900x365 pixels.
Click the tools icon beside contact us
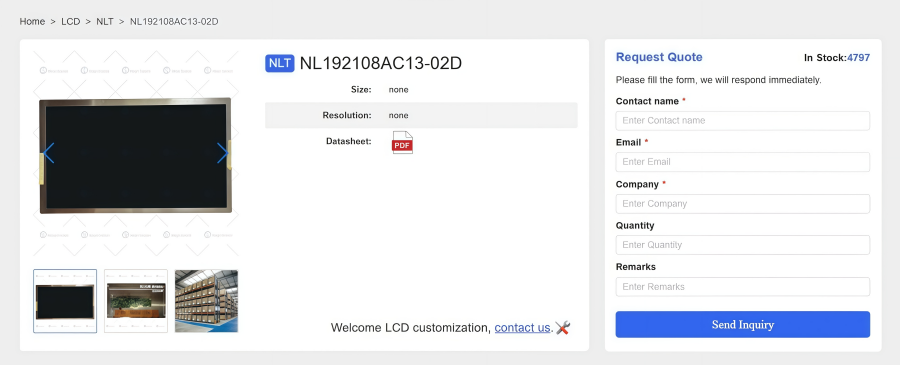pos(562,328)
